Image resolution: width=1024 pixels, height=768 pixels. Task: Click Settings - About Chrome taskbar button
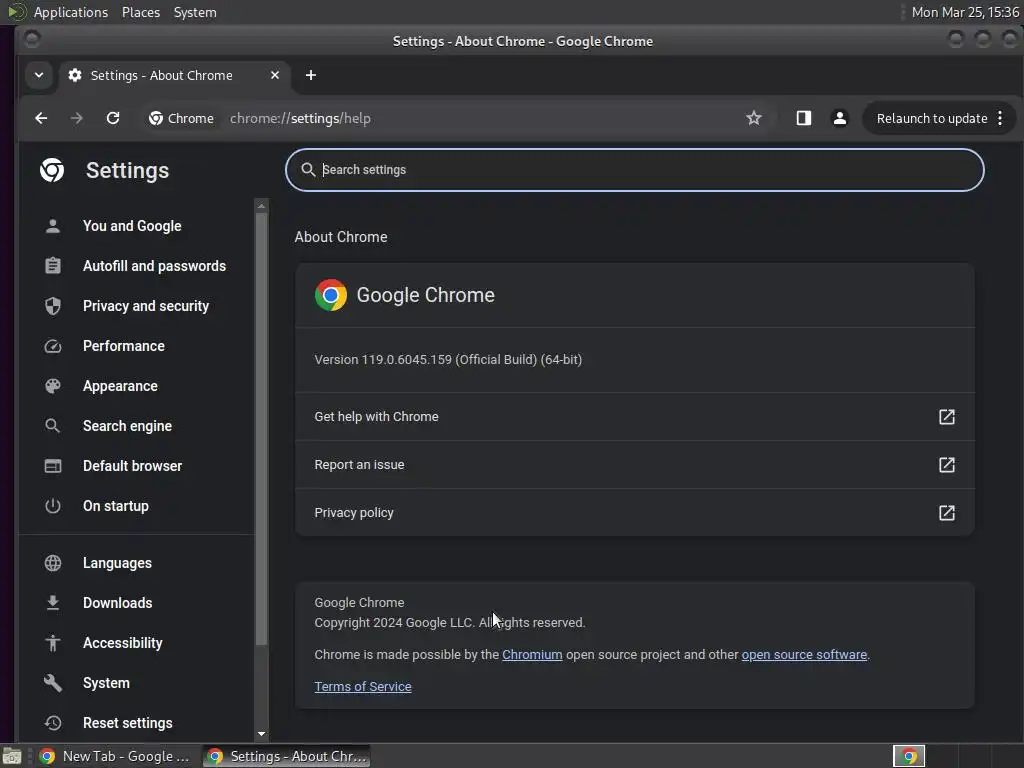coord(287,756)
